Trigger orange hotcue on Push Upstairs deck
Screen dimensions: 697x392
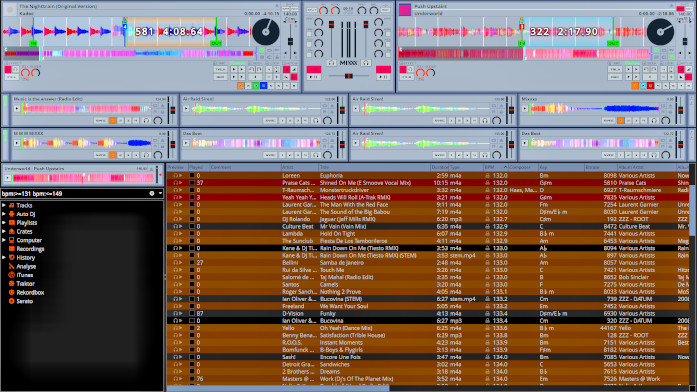[635, 85]
